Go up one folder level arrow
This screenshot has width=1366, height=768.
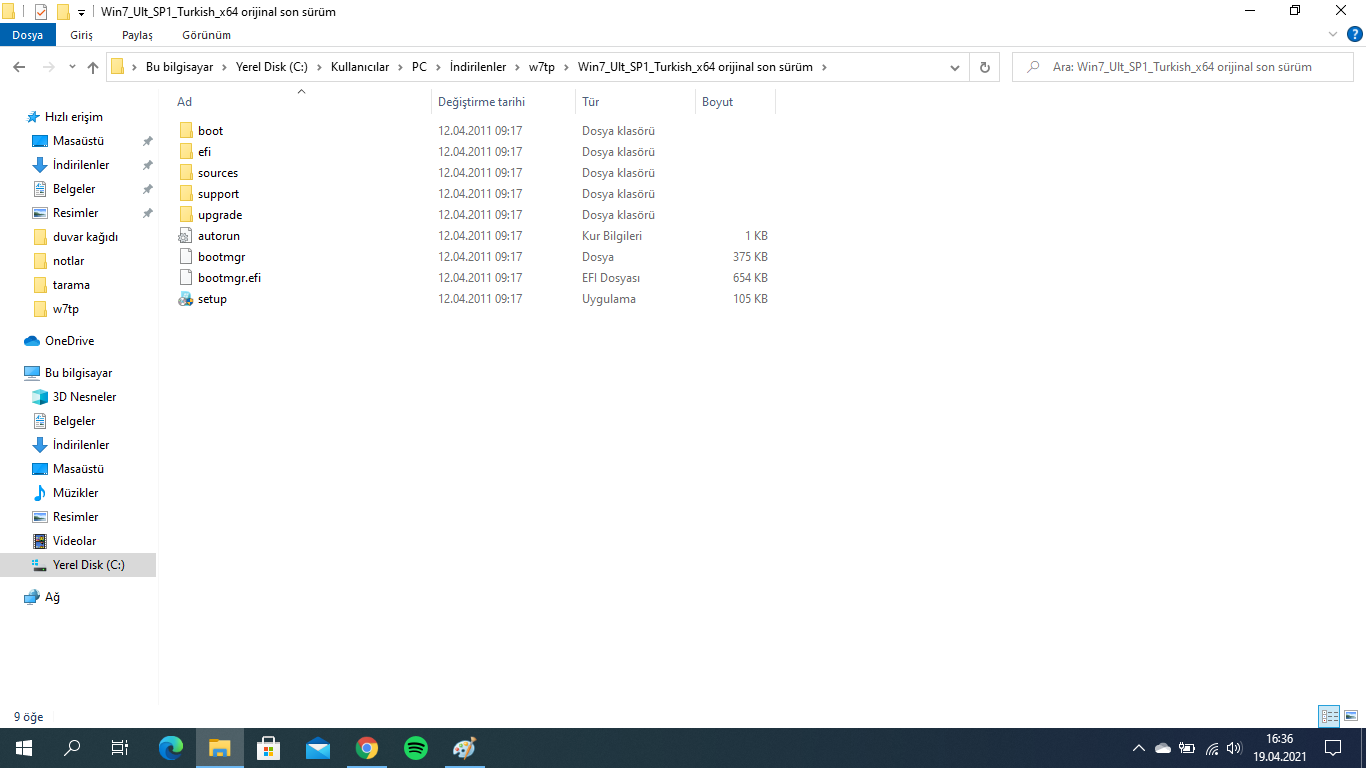click(x=93, y=67)
